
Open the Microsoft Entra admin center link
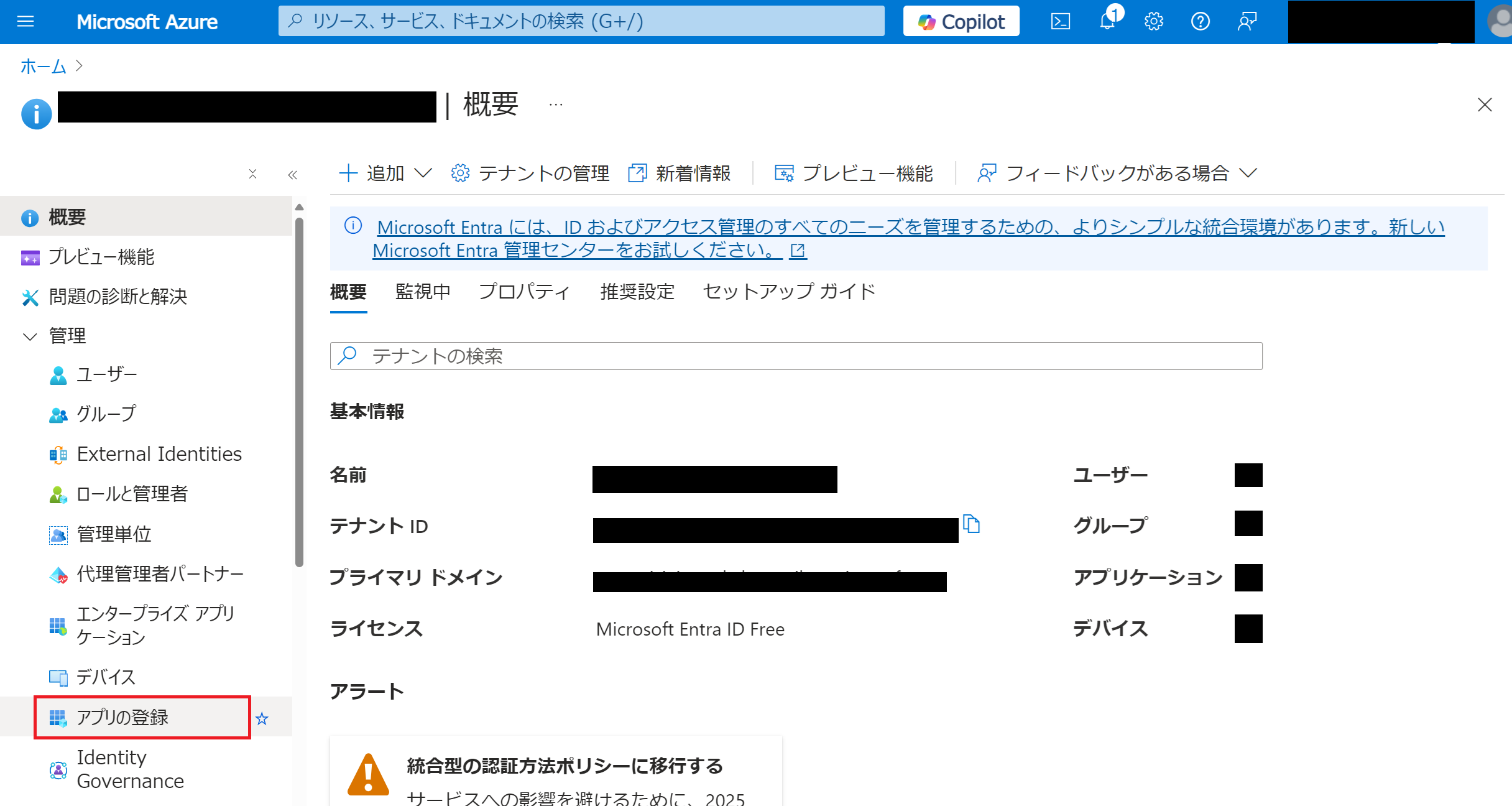(x=577, y=251)
